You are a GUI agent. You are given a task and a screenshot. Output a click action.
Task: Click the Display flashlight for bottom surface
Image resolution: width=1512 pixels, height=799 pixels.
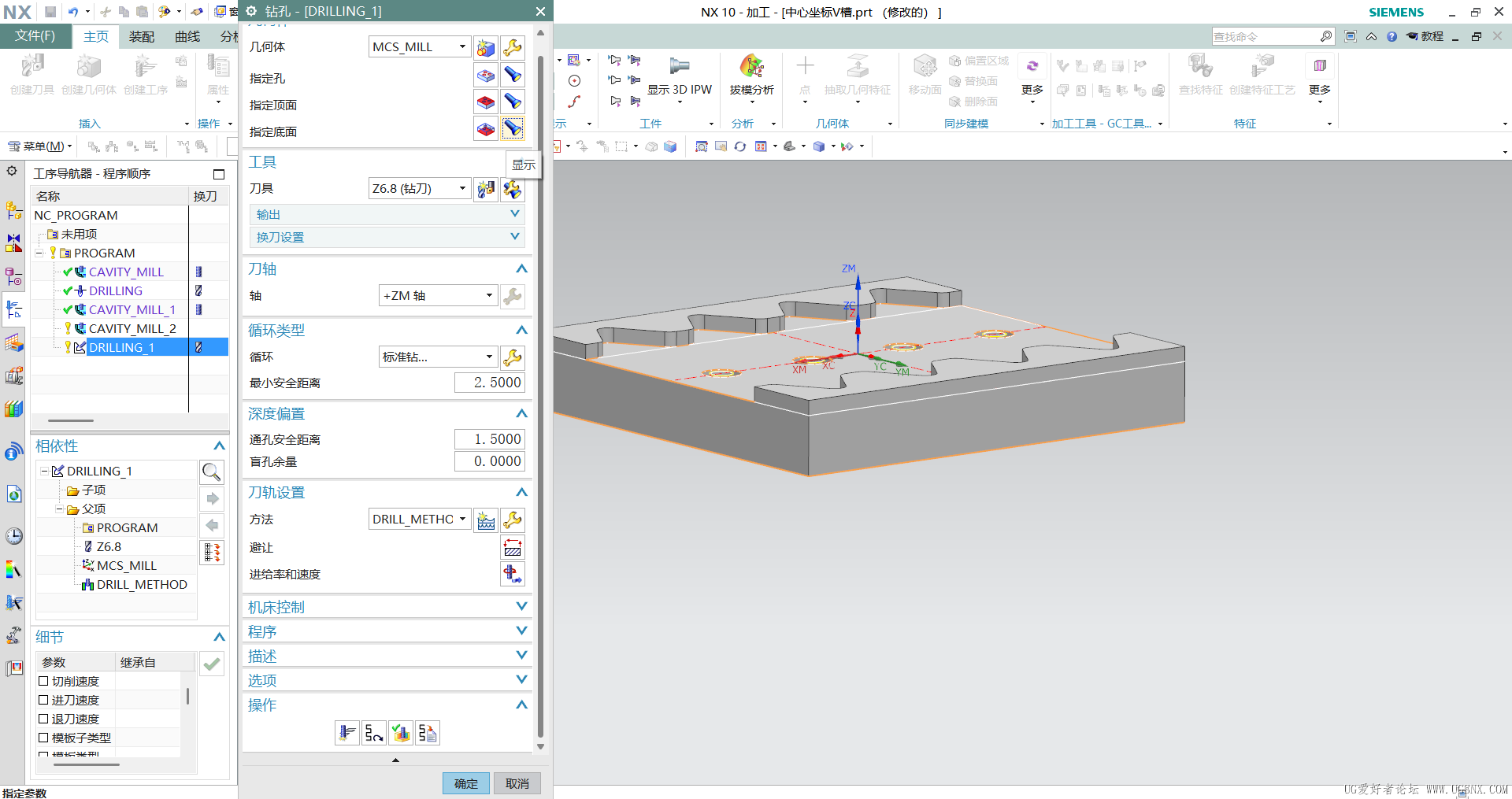(513, 128)
